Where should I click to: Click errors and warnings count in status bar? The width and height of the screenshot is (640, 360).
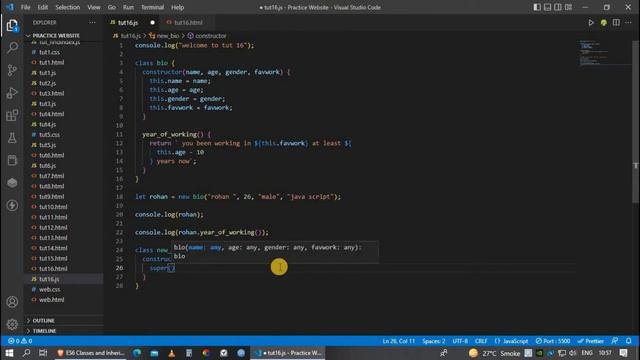point(20,341)
